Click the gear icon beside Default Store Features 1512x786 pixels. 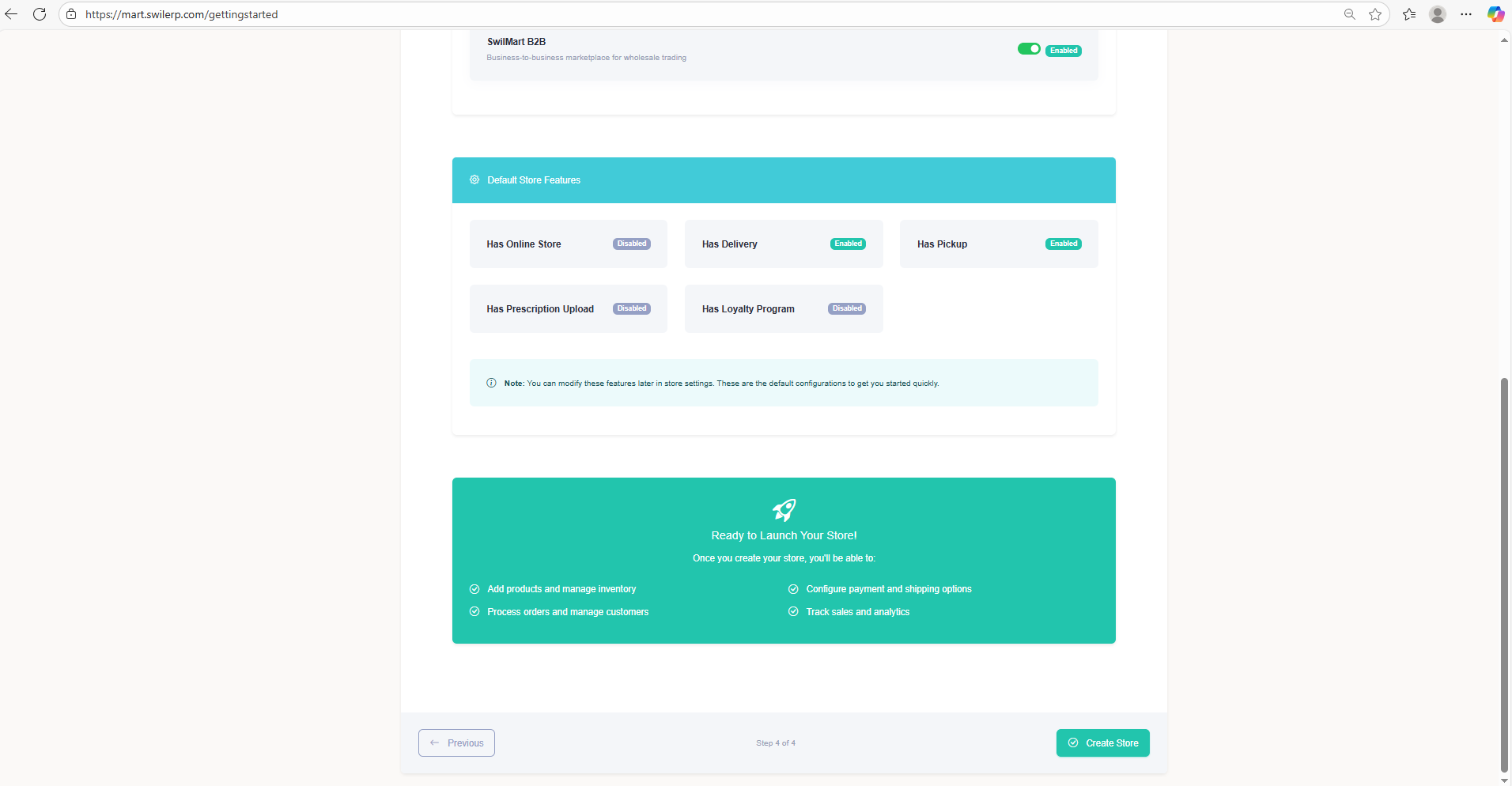(x=474, y=179)
